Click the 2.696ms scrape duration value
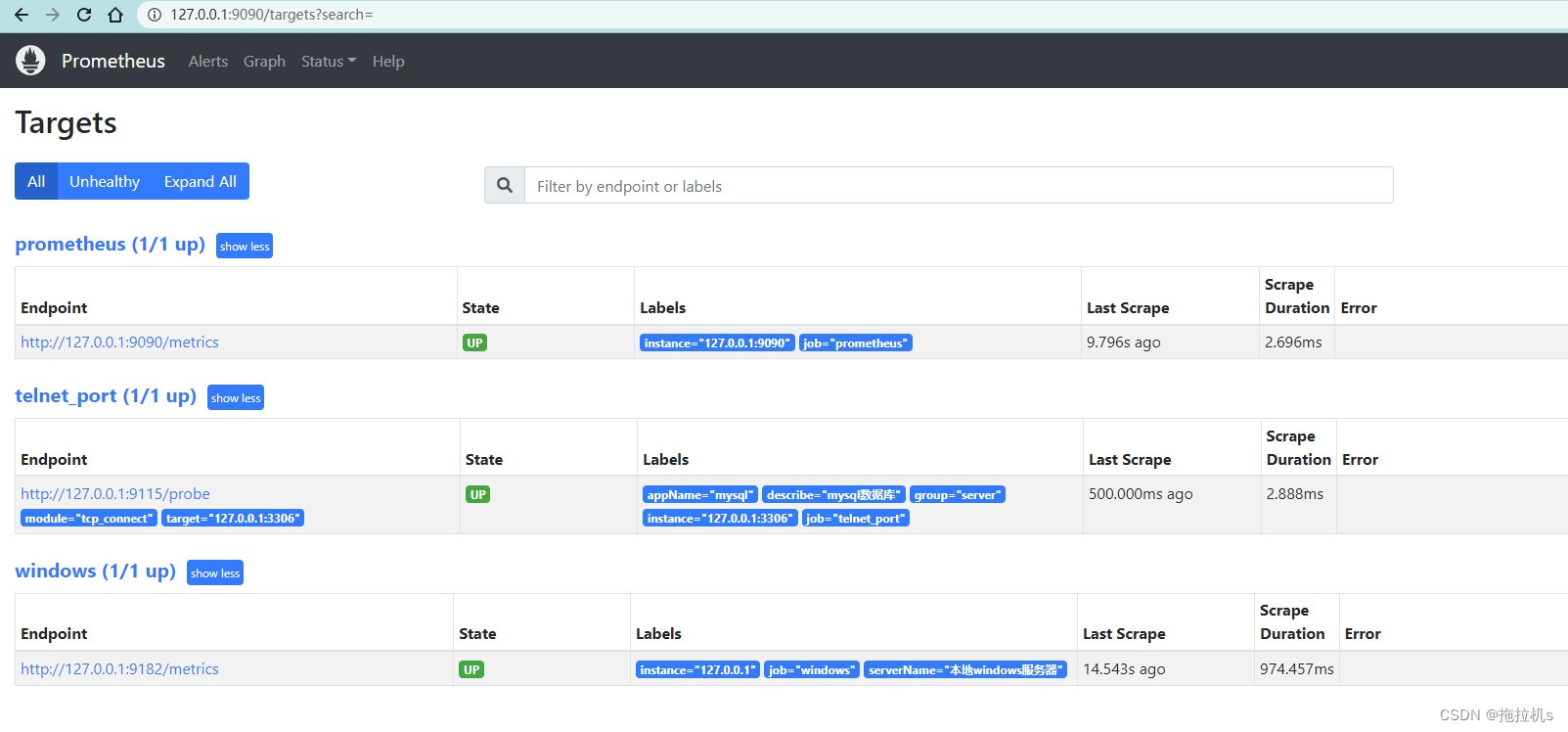The width and height of the screenshot is (1568, 732). pyautogui.click(x=1293, y=342)
